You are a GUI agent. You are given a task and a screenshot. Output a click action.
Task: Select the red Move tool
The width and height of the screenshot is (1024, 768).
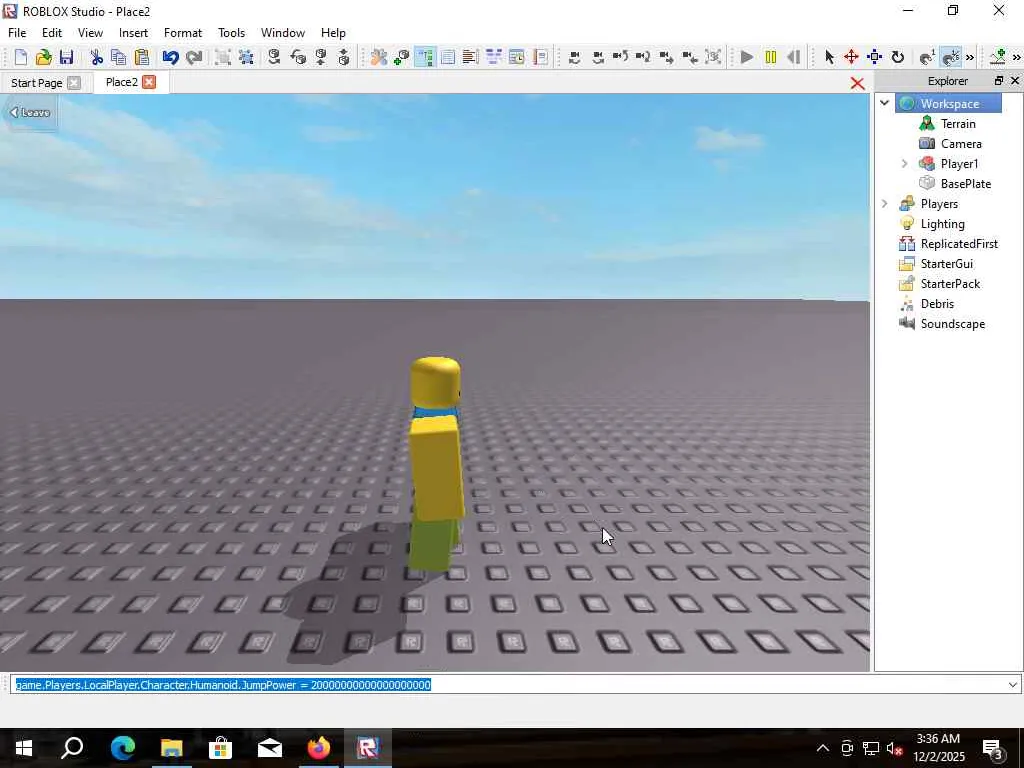click(x=851, y=57)
